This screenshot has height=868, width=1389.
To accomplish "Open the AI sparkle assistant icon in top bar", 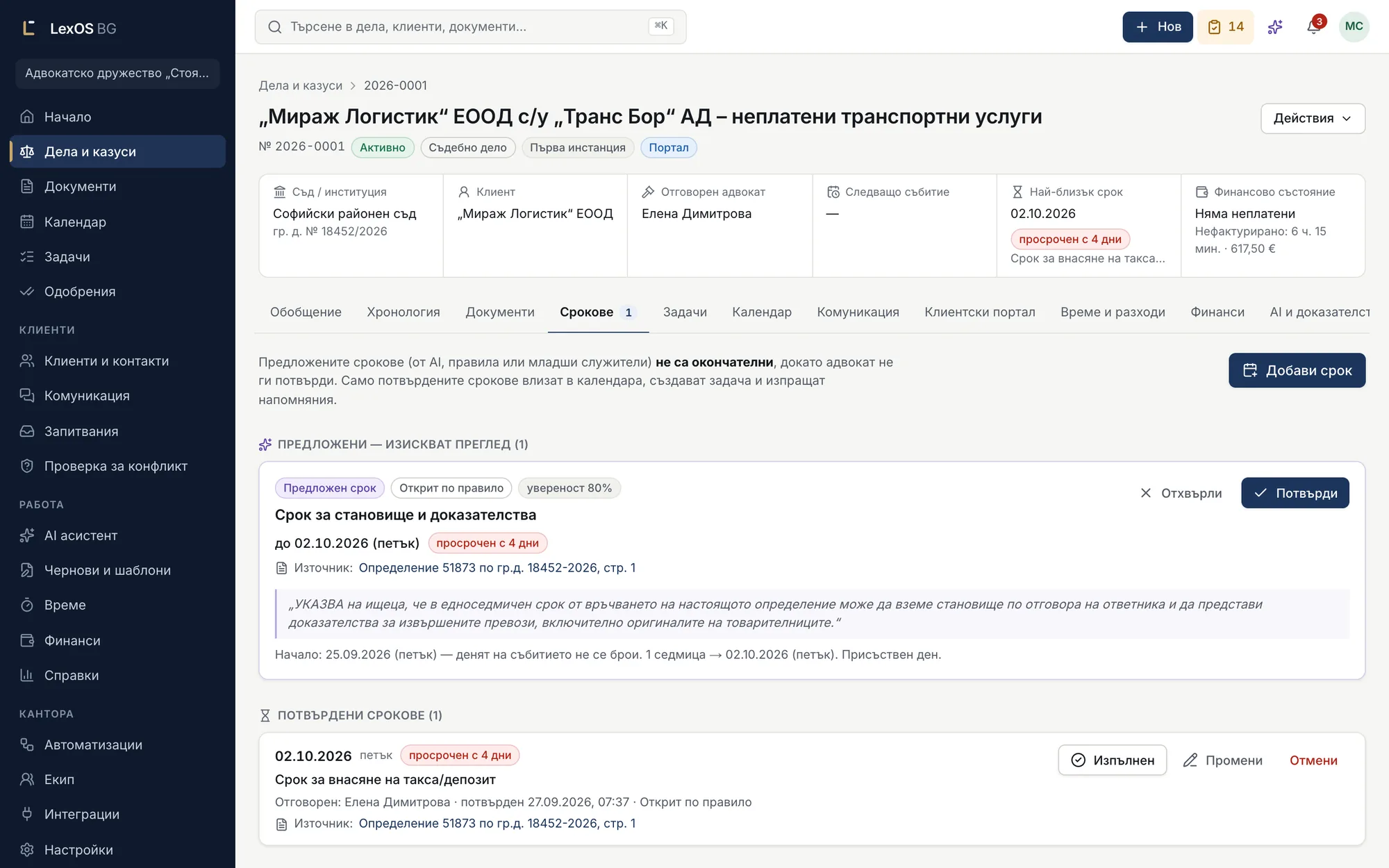I will tap(1275, 27).
